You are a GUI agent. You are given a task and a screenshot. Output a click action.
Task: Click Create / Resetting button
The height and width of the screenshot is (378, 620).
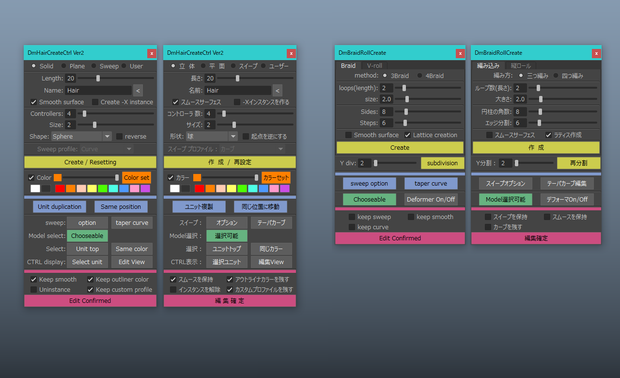90,162
